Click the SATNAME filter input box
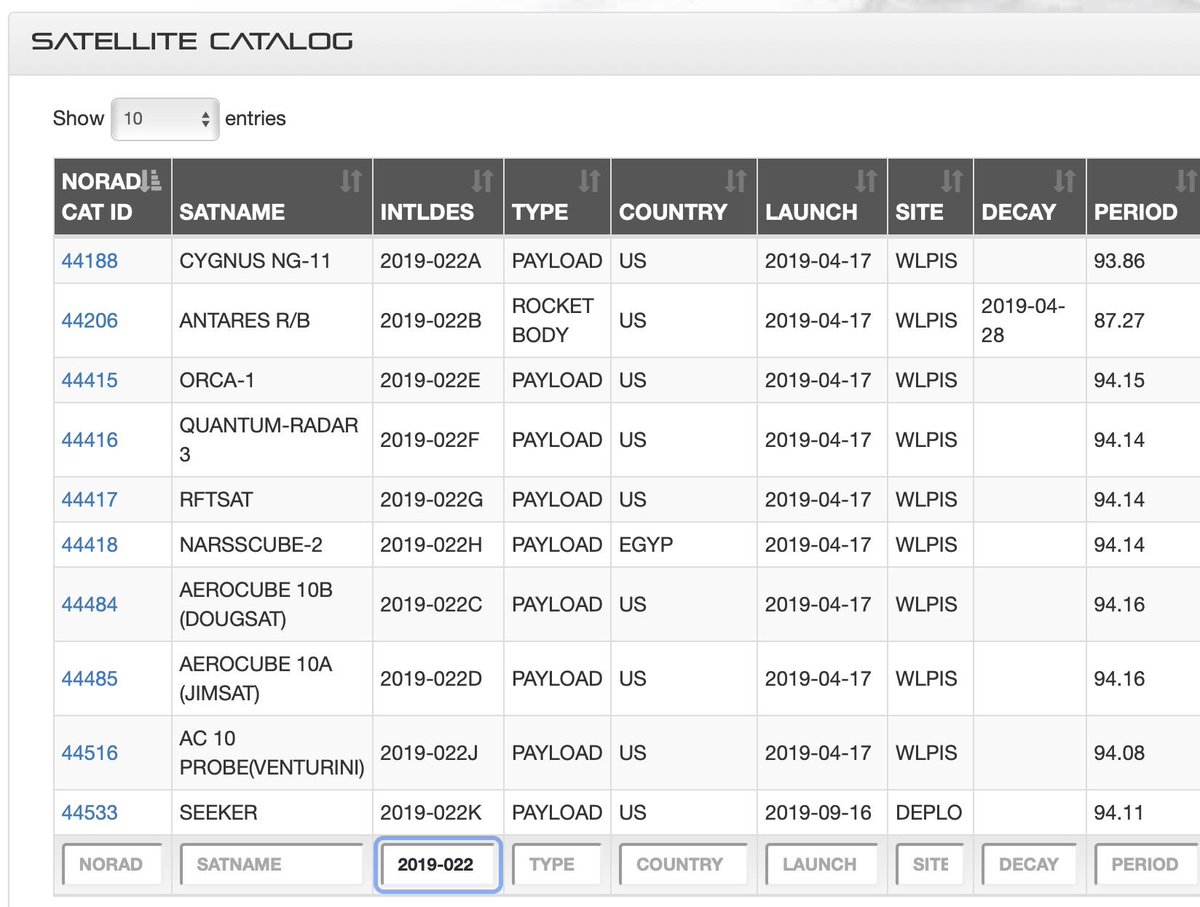Screen dimensions: 1200x907 click(271, 864)
